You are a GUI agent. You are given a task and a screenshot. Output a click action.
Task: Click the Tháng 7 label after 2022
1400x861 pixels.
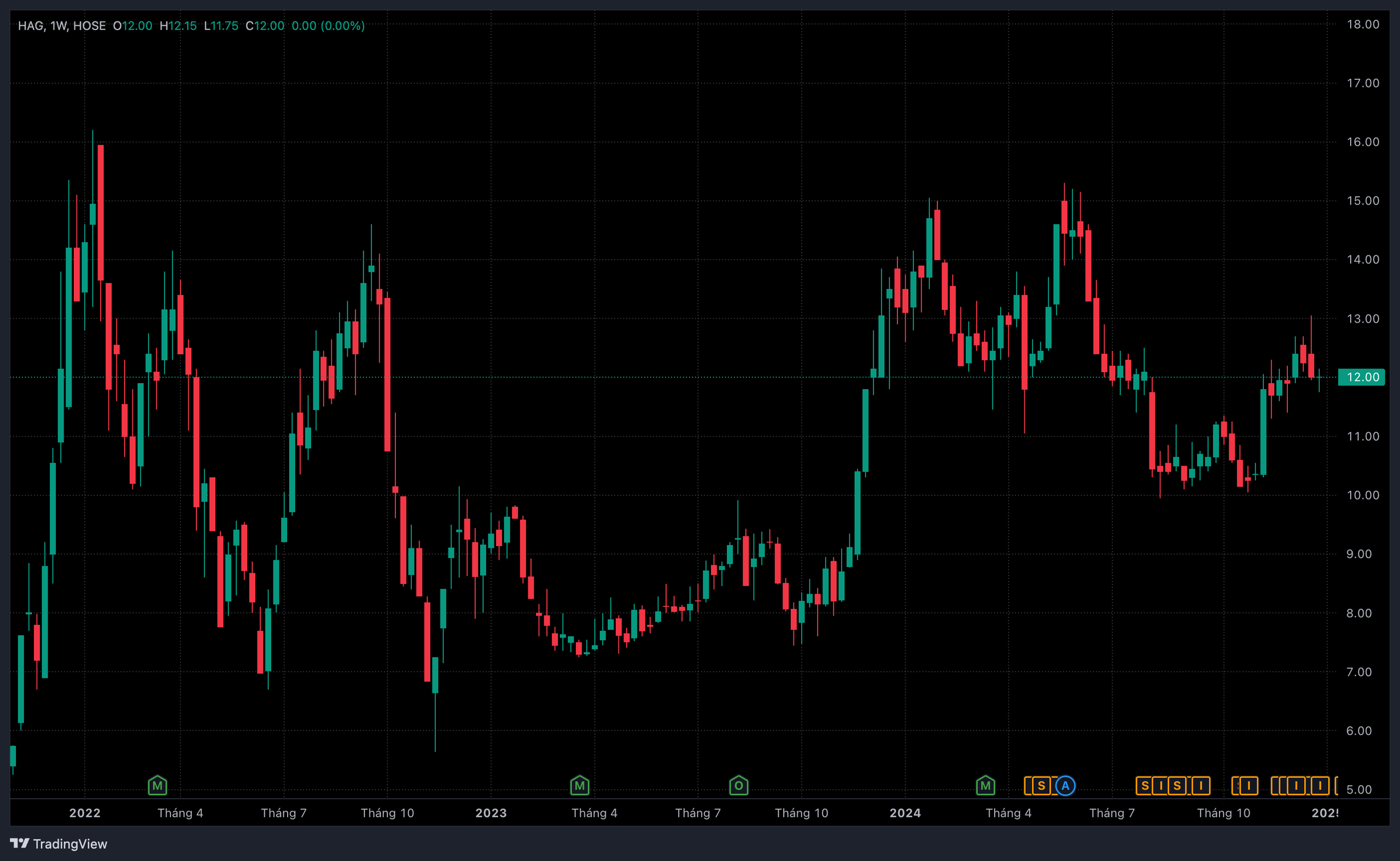pos(284,812)
